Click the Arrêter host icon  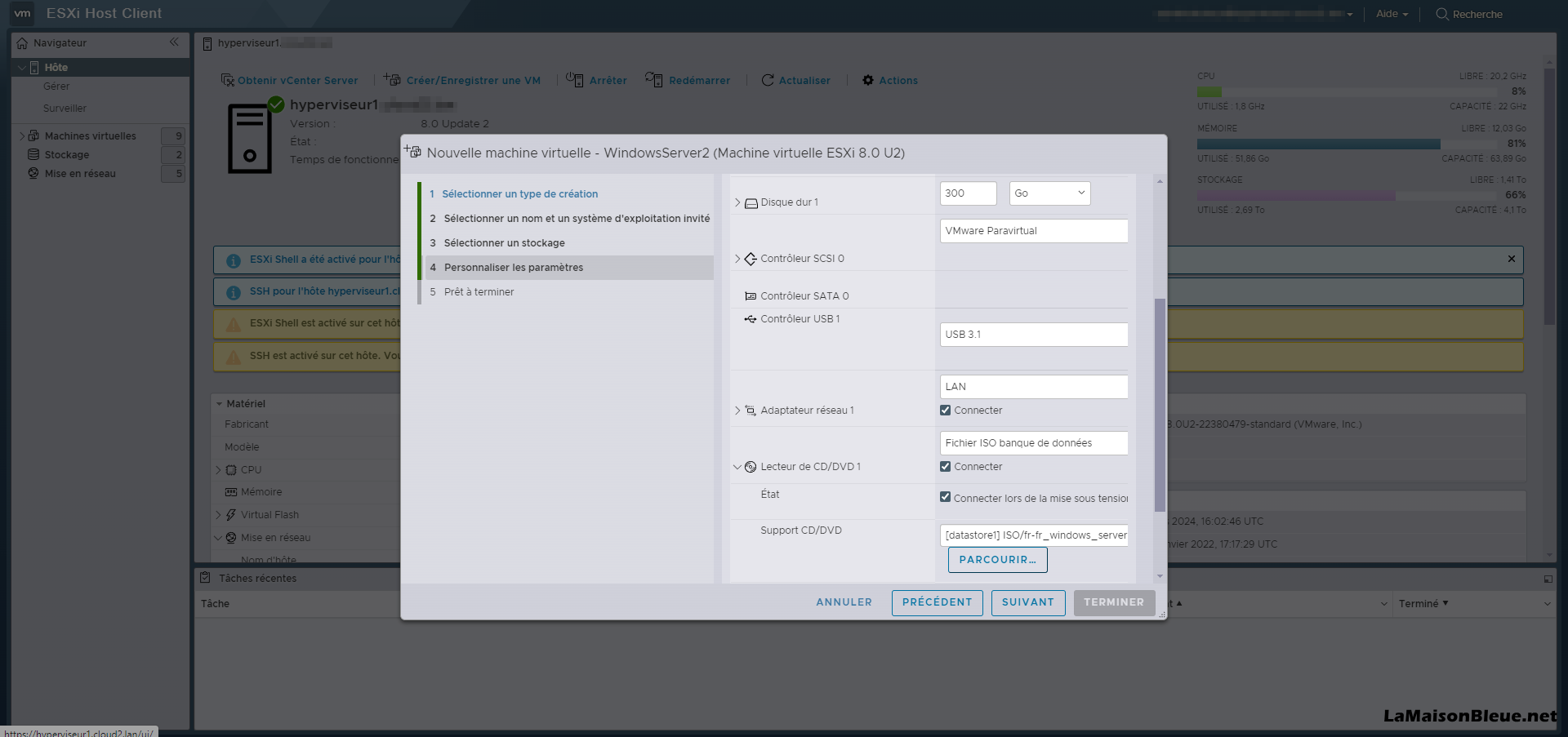pos(575,79)
